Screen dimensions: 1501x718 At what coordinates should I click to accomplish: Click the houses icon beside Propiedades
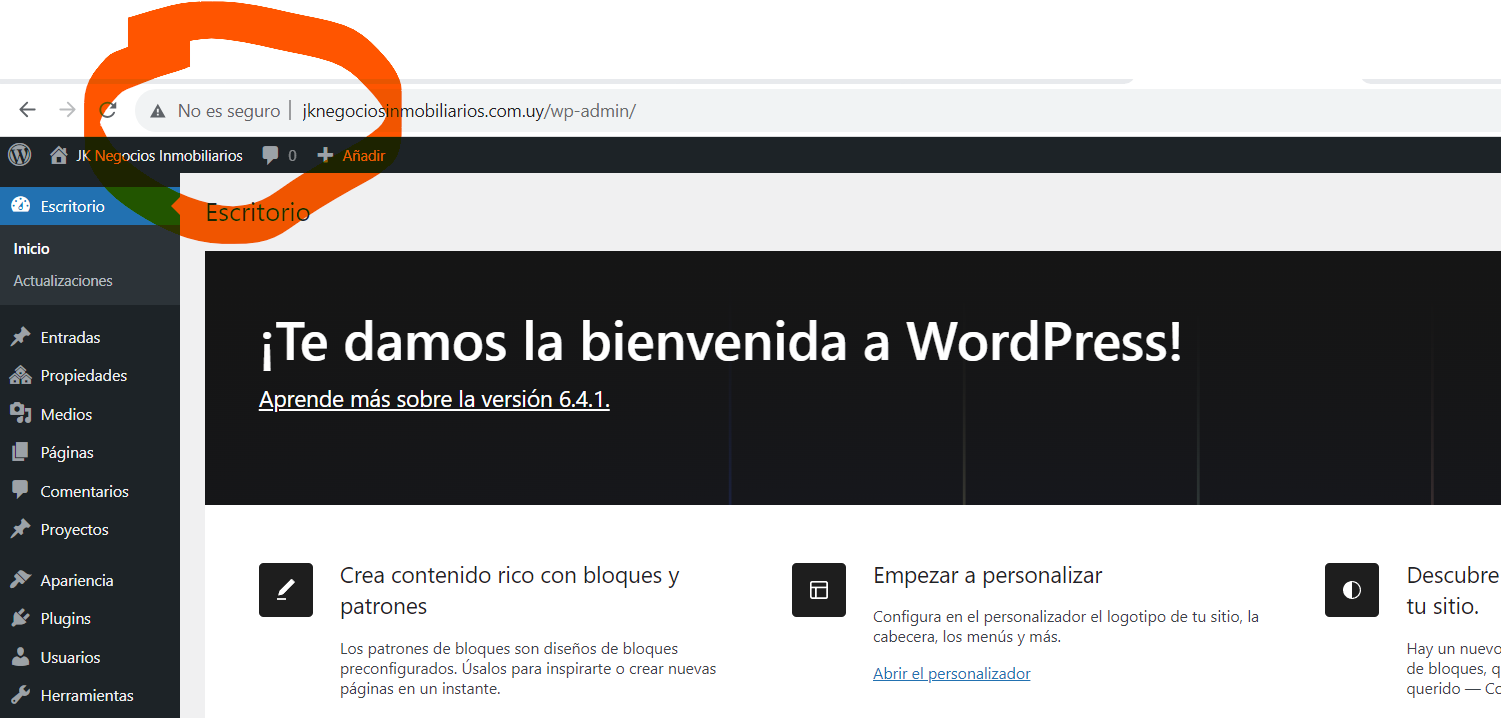[20, 375]
